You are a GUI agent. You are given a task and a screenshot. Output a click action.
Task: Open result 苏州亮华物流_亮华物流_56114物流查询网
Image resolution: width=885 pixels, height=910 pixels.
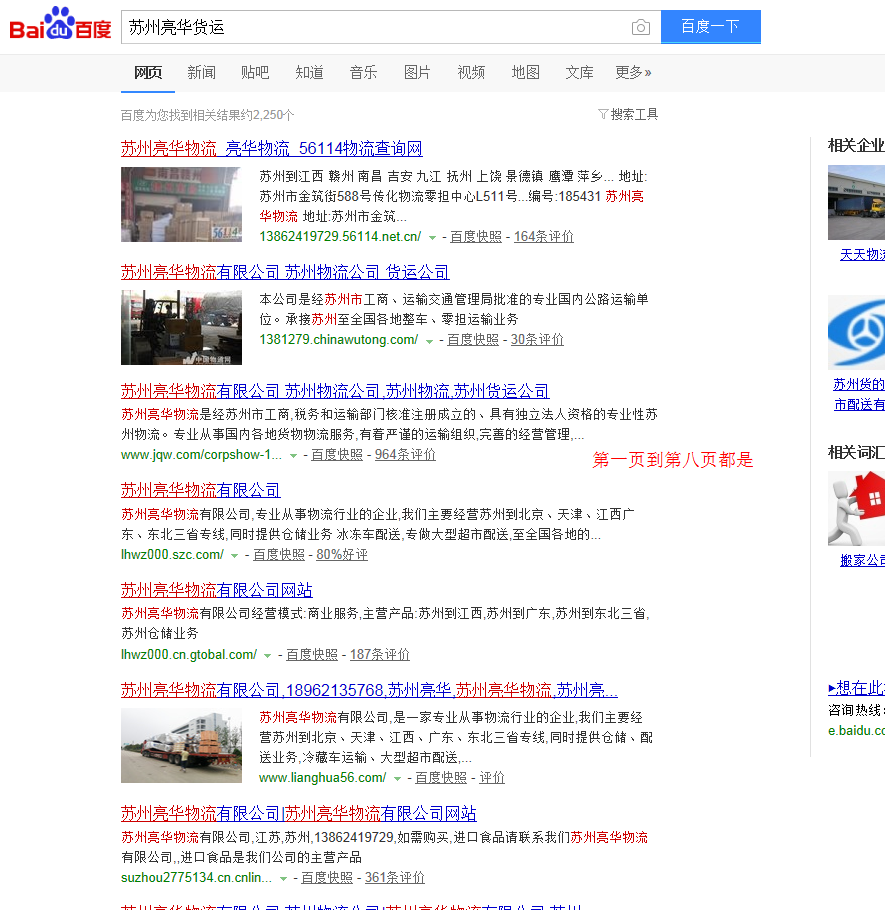point(272,149)
